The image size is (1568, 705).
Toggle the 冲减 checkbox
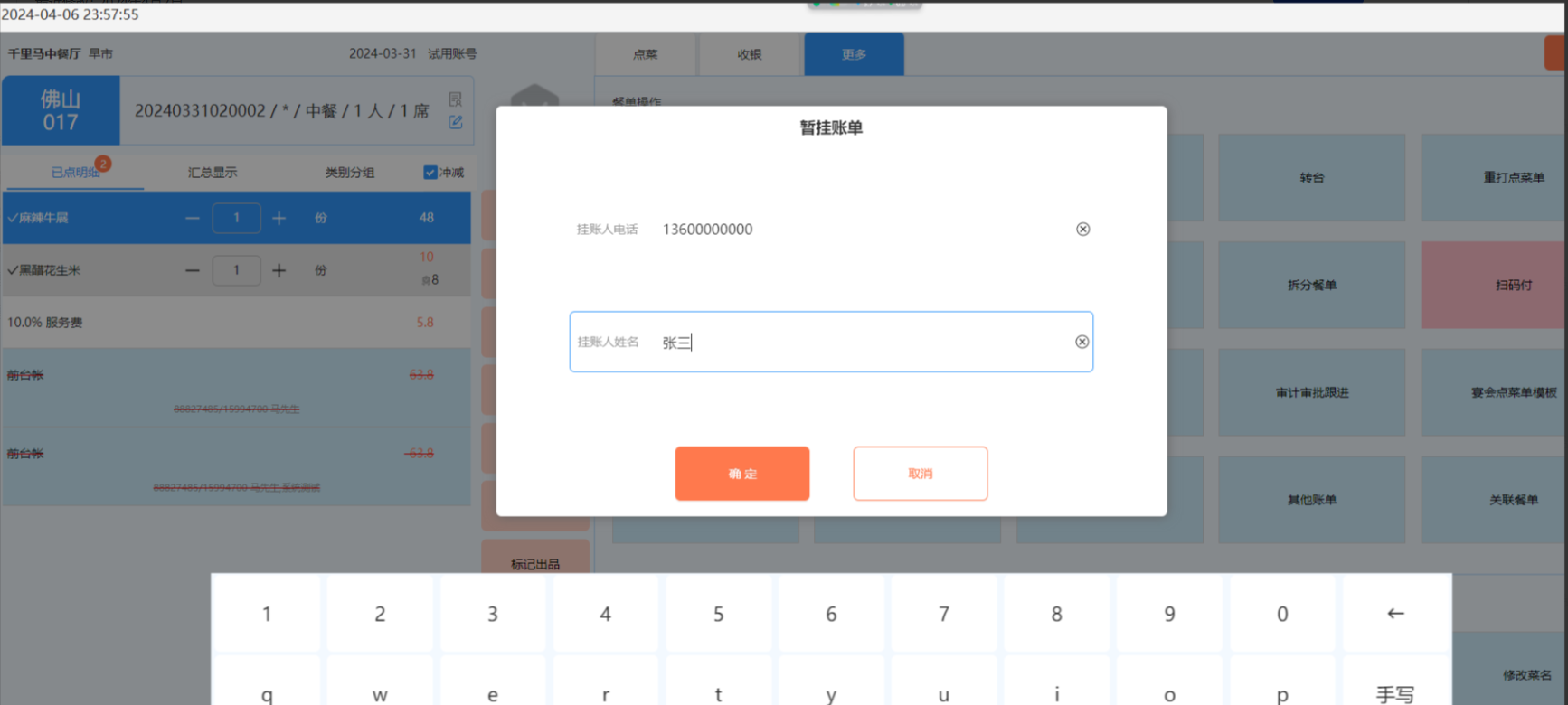430,172
